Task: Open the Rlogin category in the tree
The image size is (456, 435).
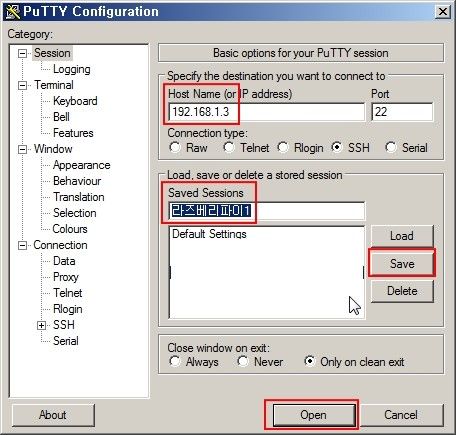Action: pyautogui.click(x=68, y=309)
